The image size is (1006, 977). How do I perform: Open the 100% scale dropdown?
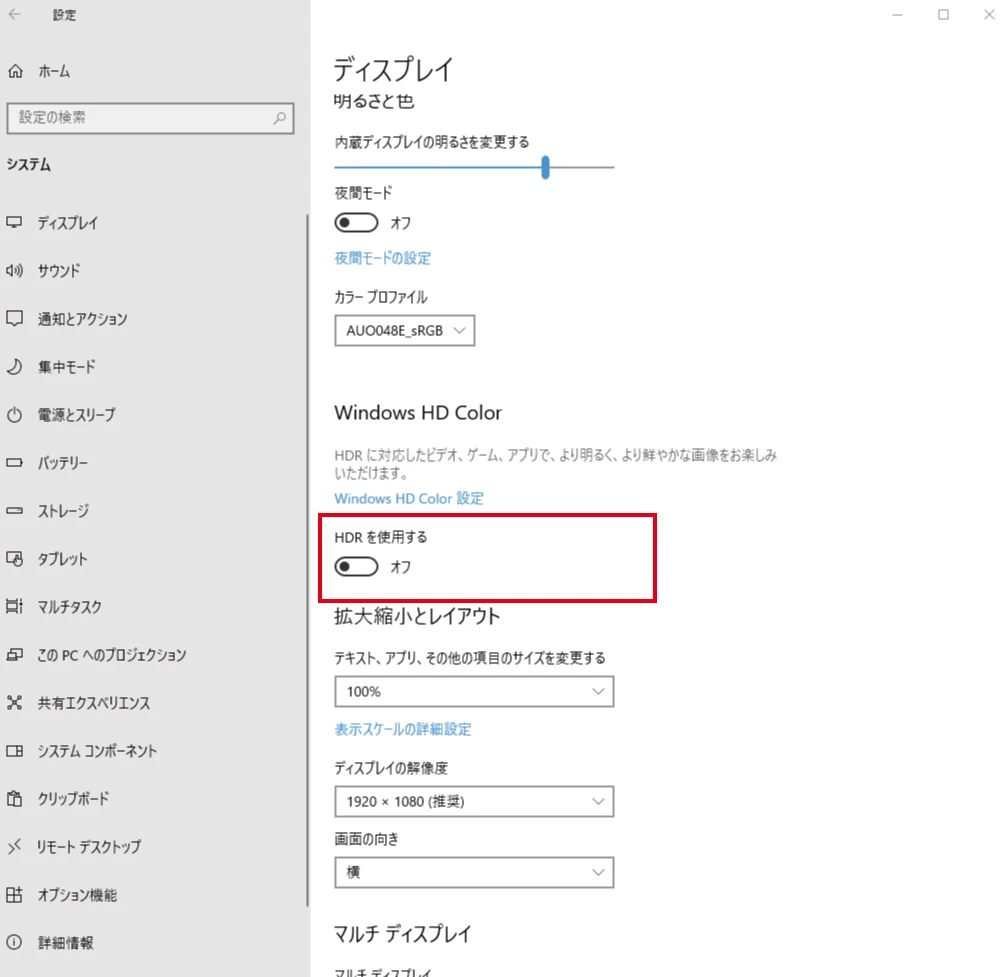473,692
